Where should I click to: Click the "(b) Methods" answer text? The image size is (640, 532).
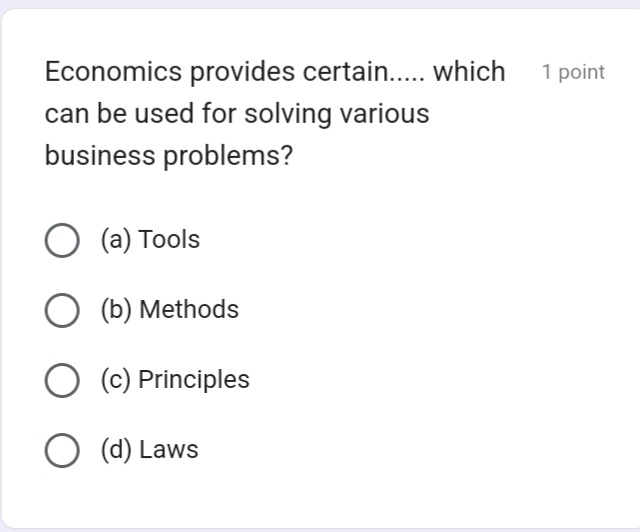pos(169,310)
